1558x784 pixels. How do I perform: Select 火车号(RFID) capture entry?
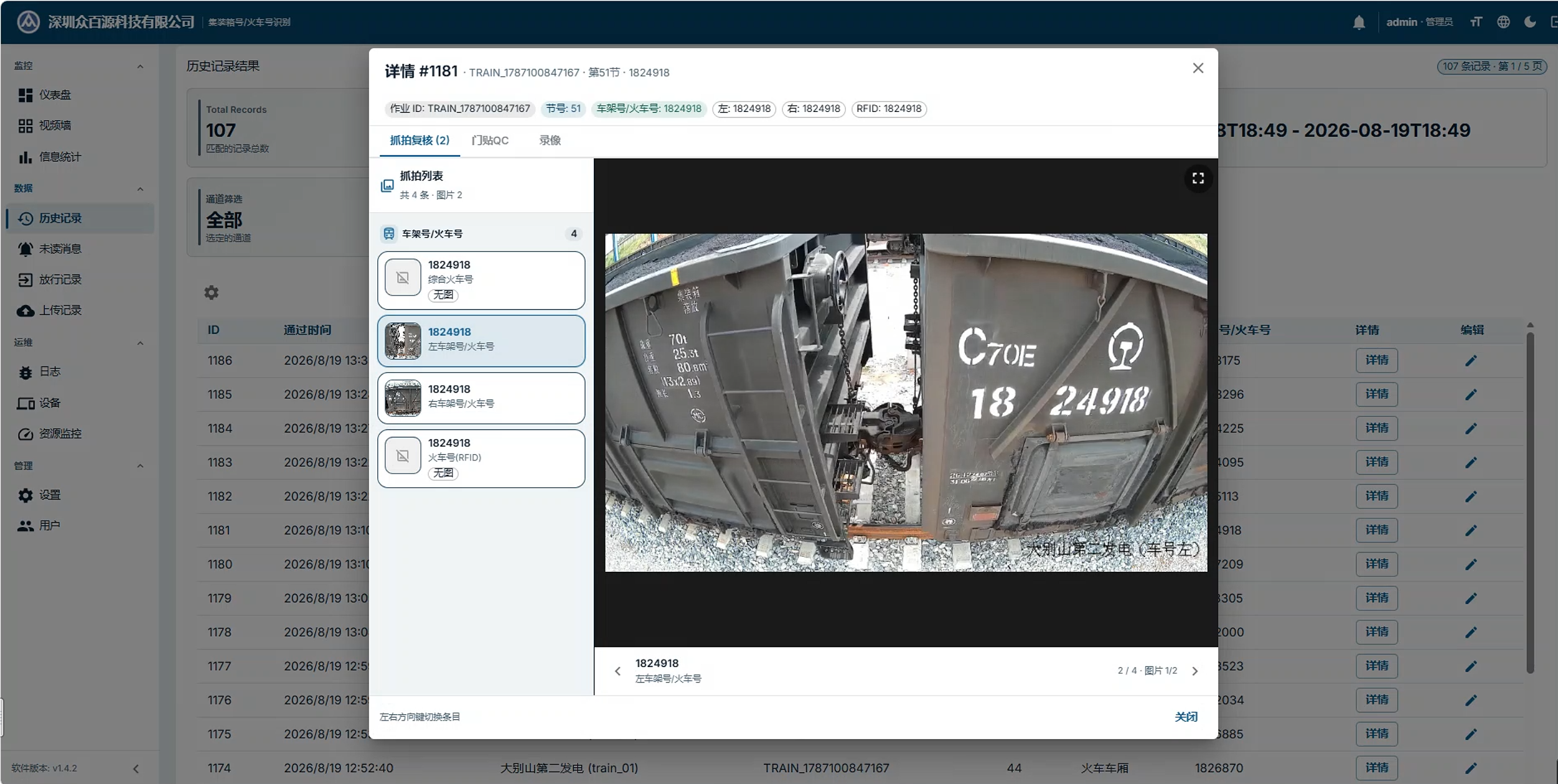[x=481, y=459]
